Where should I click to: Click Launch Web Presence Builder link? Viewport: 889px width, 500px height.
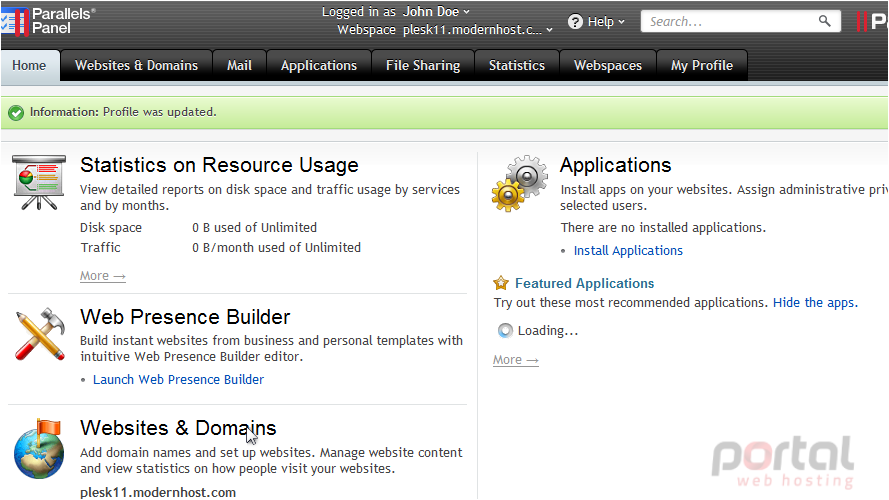[179, 379]
